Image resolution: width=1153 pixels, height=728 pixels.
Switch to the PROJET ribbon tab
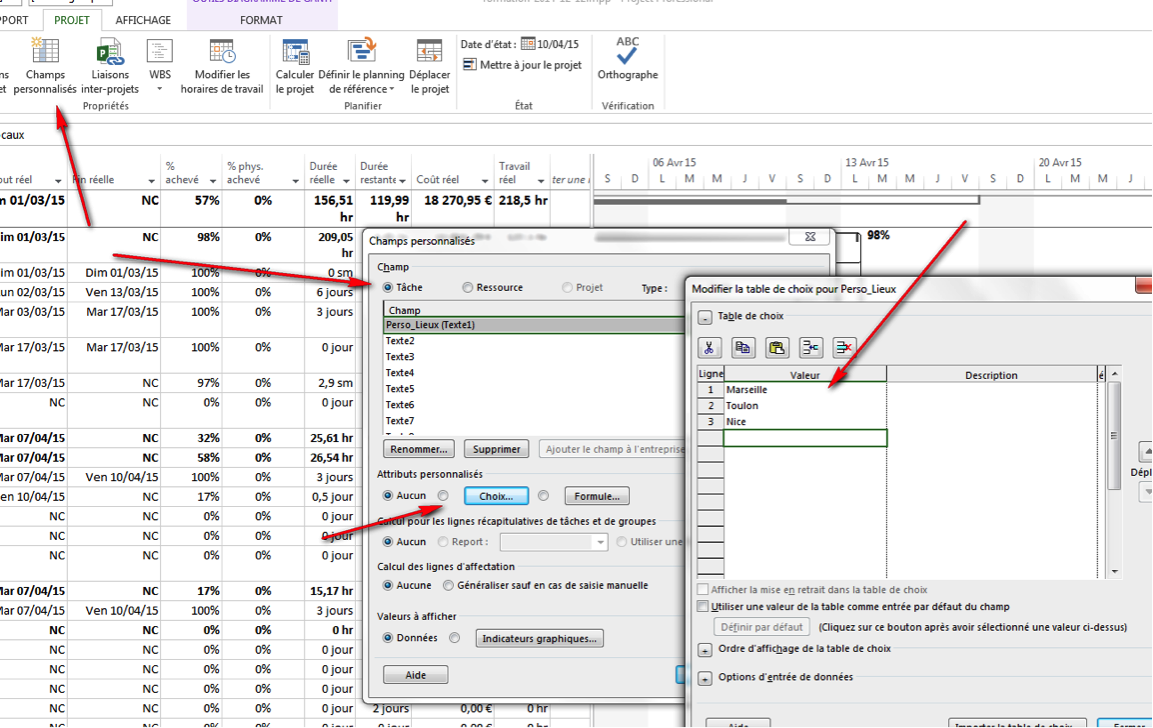click(x=72, y=20)
